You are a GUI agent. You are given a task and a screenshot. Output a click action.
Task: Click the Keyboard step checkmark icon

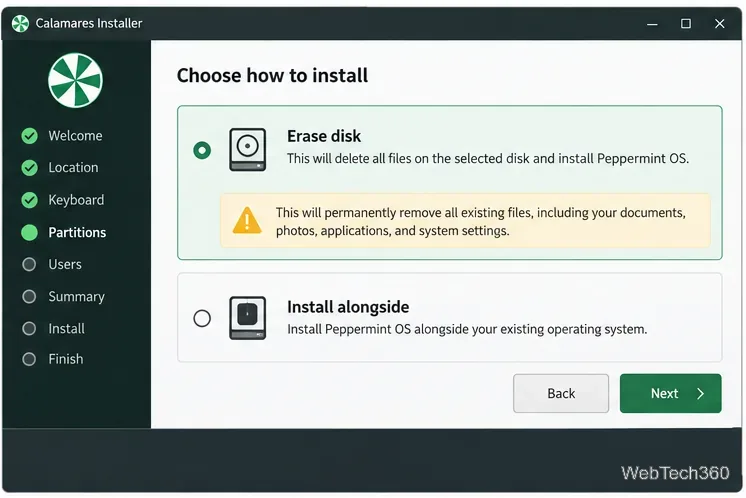click(29, 200)
